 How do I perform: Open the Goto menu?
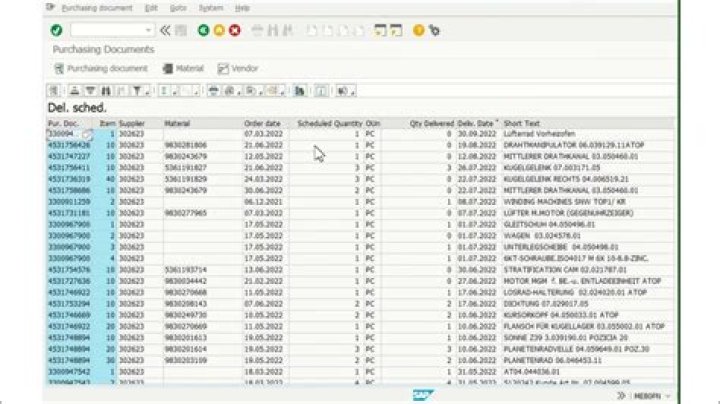pos(178,8)
